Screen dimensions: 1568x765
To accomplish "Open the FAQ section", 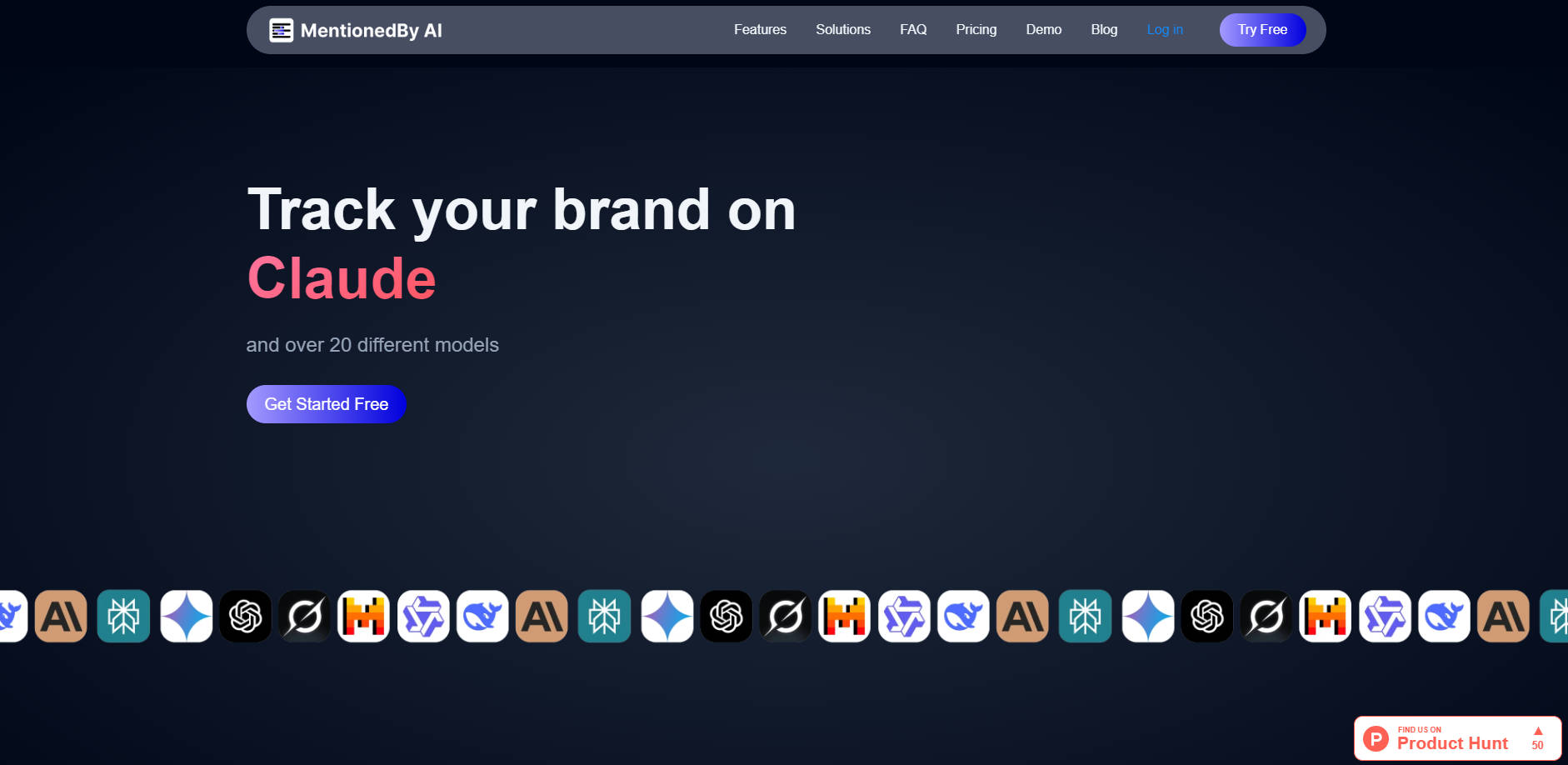I will [x=913, y=29].
